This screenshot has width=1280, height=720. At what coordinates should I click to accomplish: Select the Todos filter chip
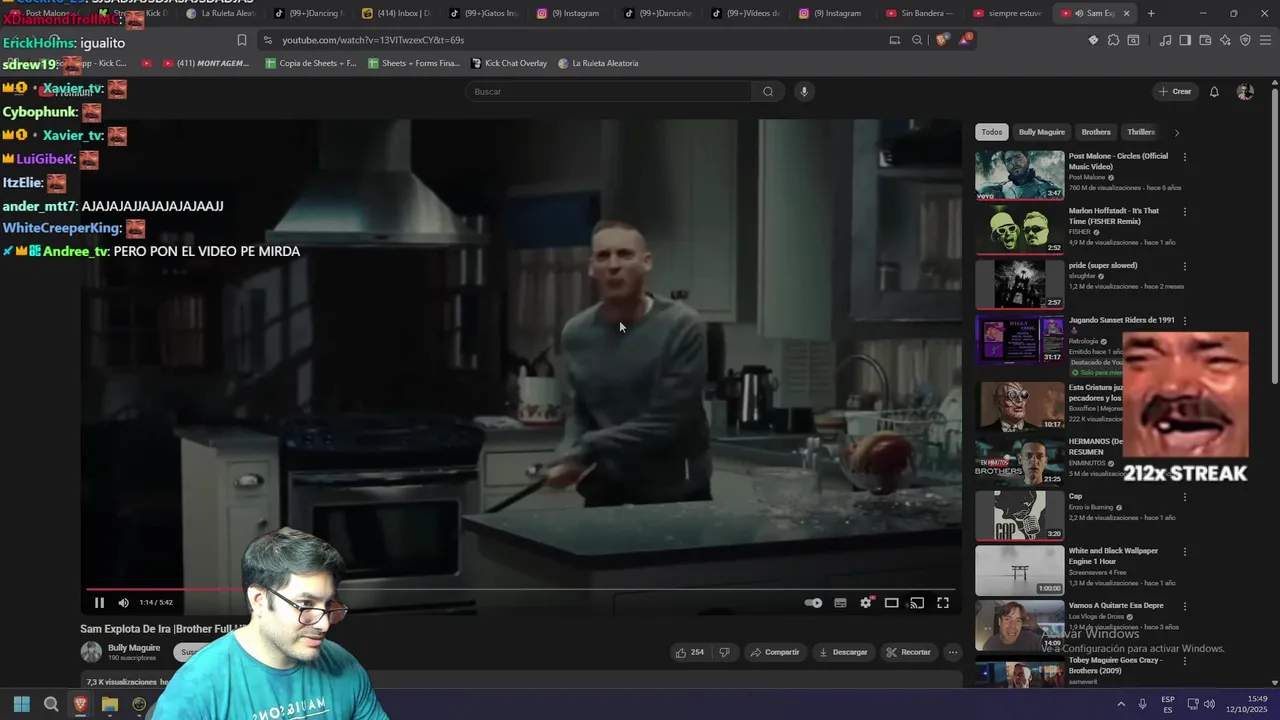991,132
